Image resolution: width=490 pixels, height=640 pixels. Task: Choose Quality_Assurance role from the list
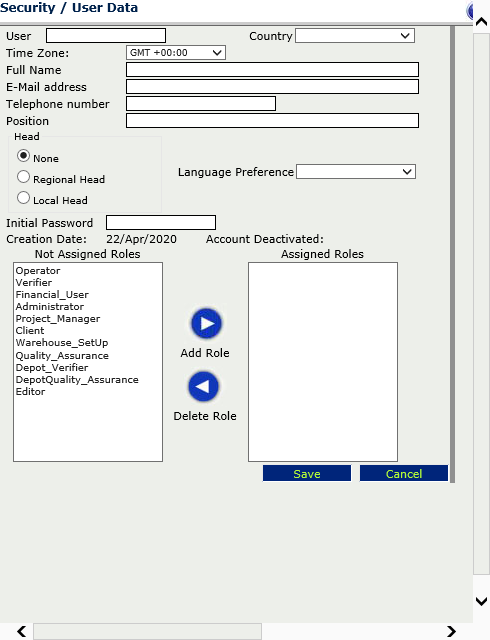(62, 356)
